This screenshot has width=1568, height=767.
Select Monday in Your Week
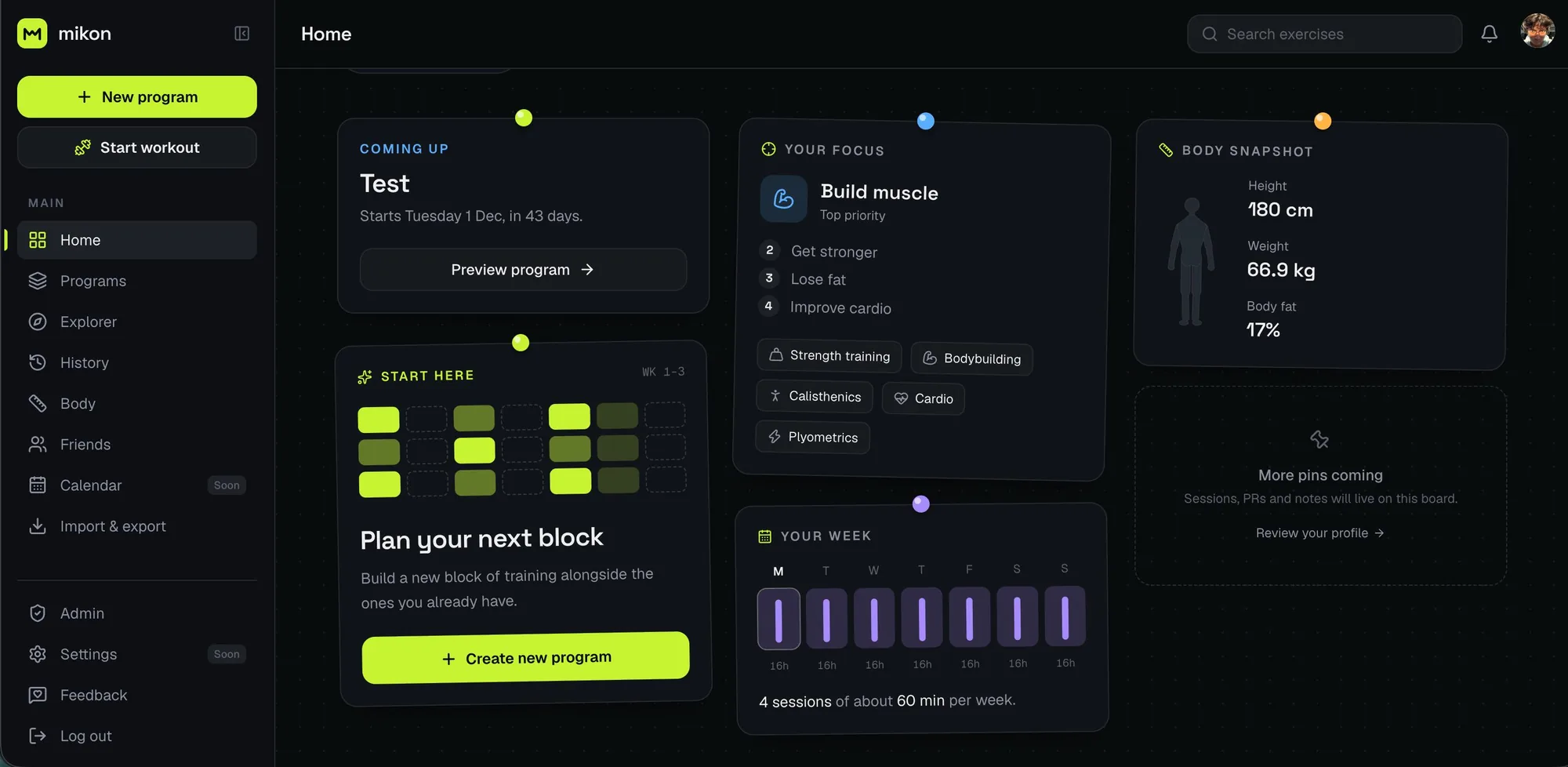tap(779, 619)
